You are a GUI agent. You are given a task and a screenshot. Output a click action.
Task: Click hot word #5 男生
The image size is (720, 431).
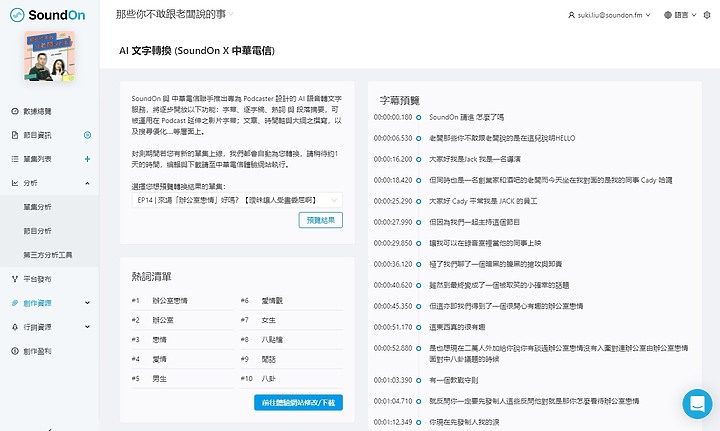click(x=159, y=379)
